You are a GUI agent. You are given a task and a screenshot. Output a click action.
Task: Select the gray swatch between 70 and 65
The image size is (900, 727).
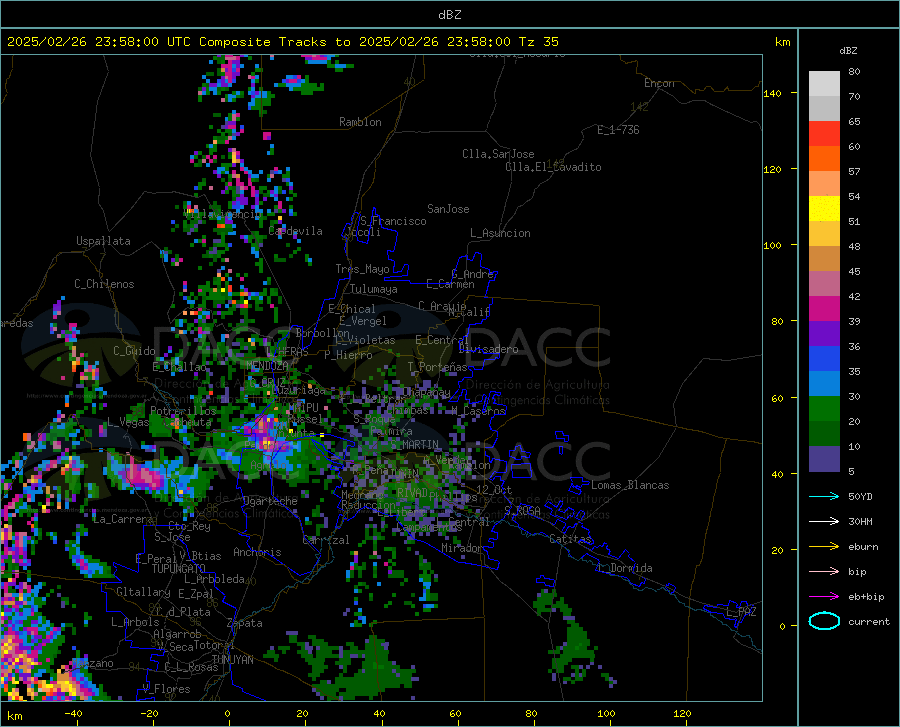pos(824,109)
